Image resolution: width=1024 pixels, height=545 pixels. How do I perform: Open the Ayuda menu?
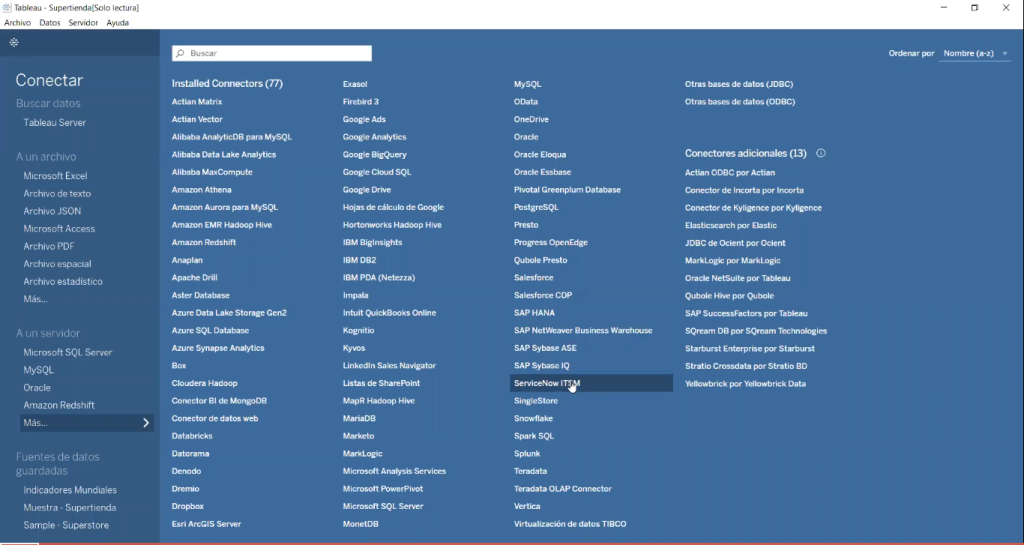tap(118, 23)
